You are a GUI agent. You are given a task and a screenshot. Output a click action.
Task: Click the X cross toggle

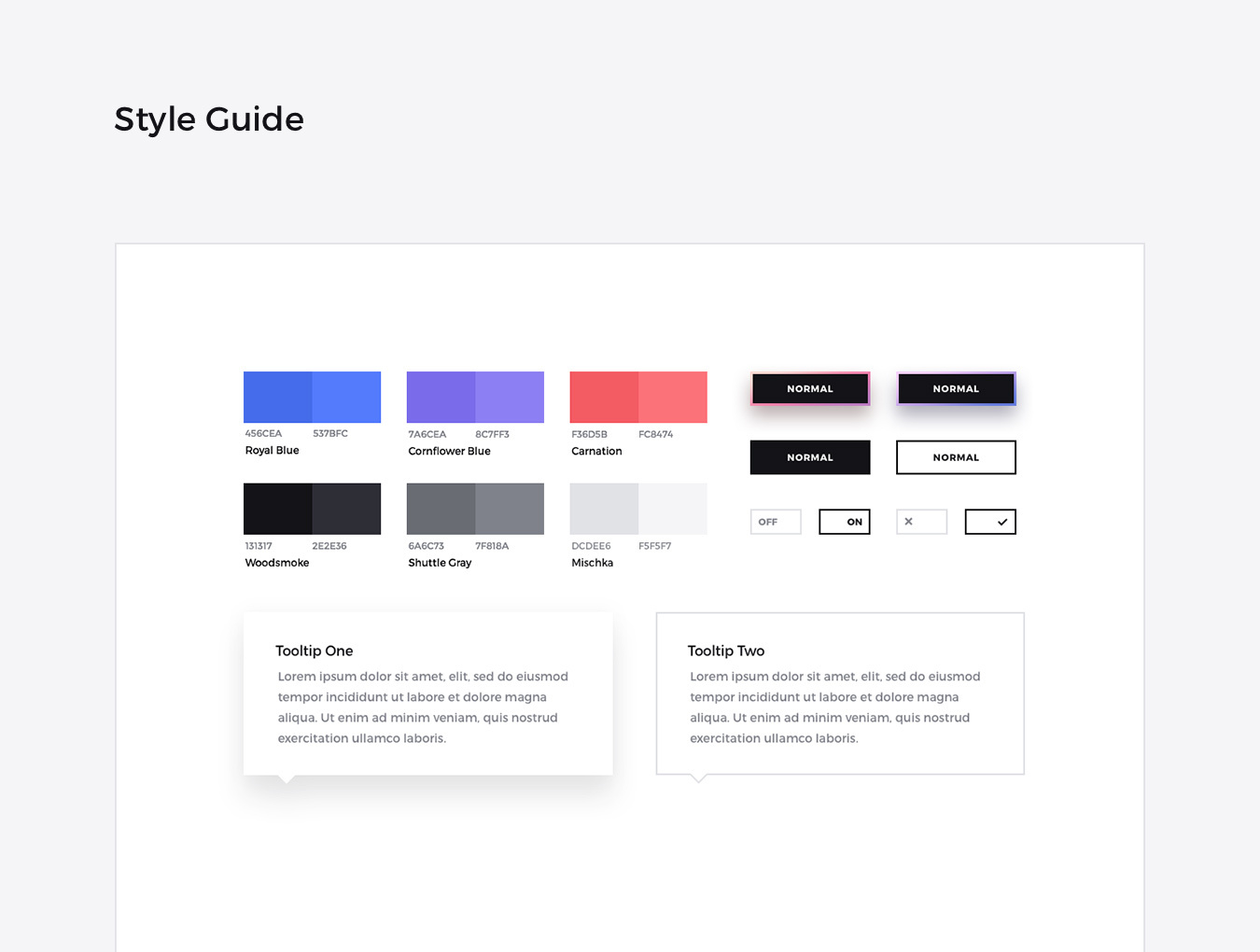(x=921, y=522)
